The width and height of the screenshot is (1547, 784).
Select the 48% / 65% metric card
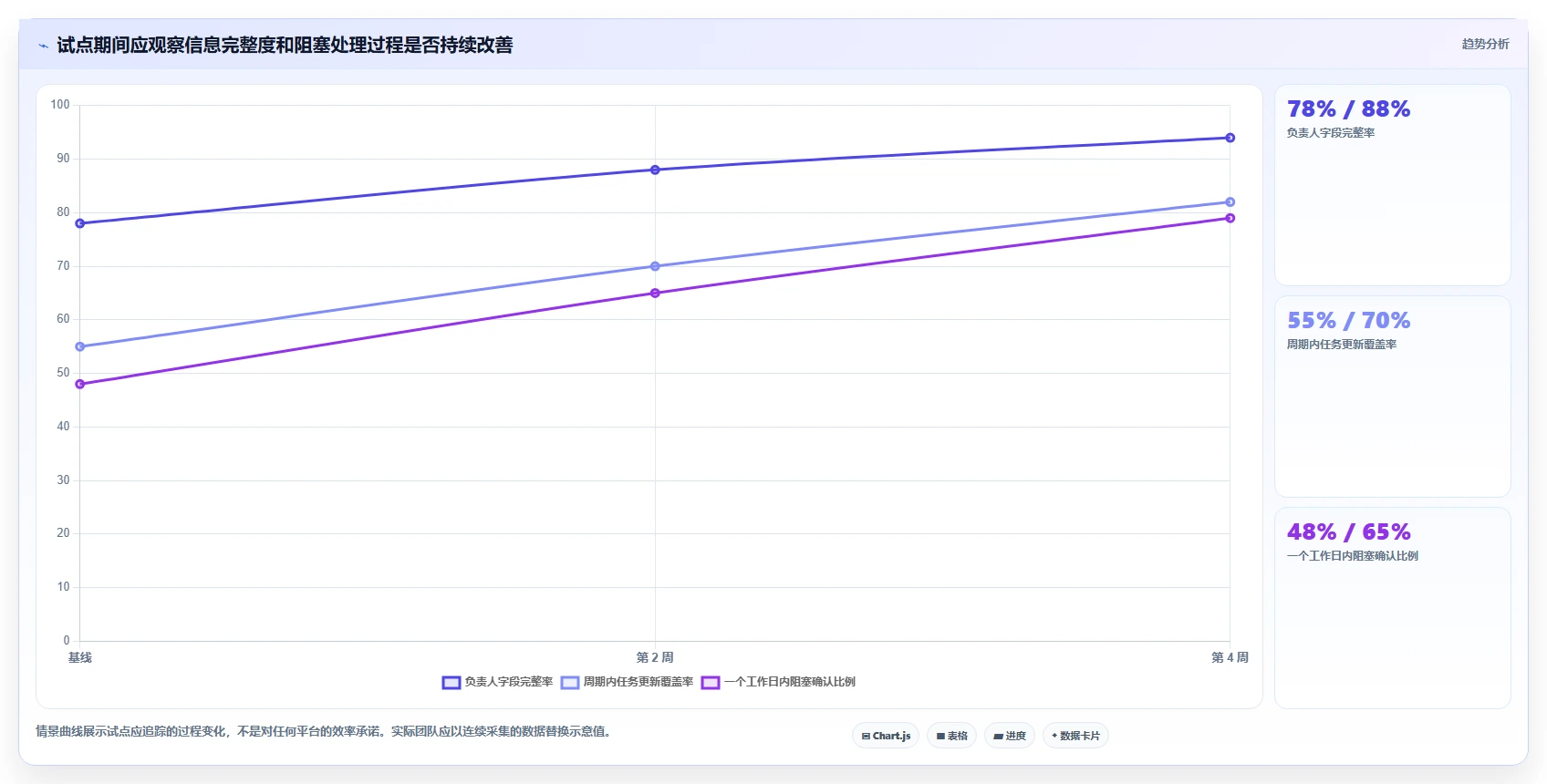pos(1392,608)
